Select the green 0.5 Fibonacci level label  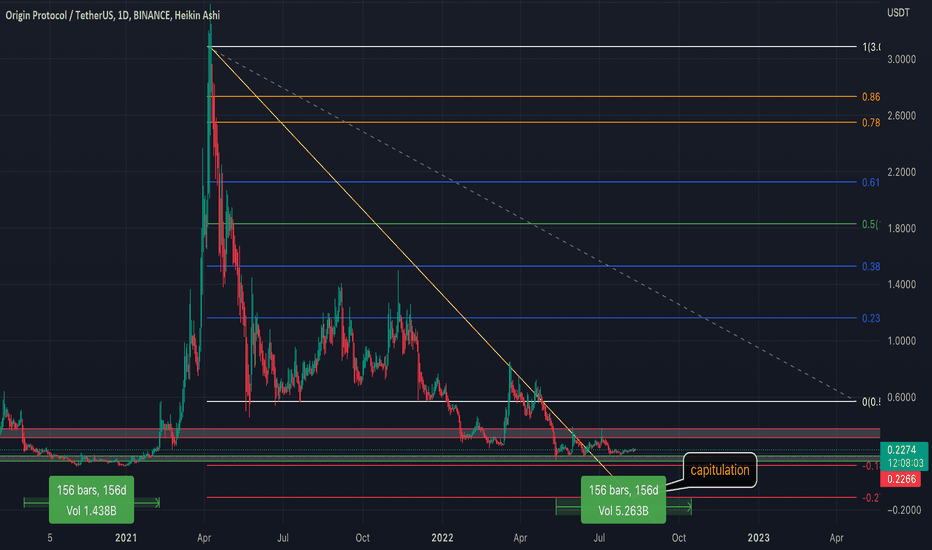pyautogui.click(x=871, y=224)
